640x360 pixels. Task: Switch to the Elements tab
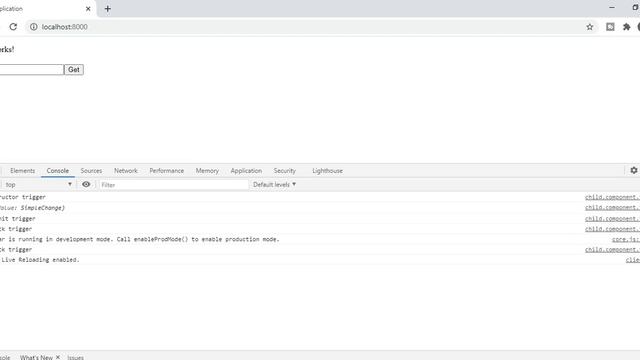coord(22,171)
